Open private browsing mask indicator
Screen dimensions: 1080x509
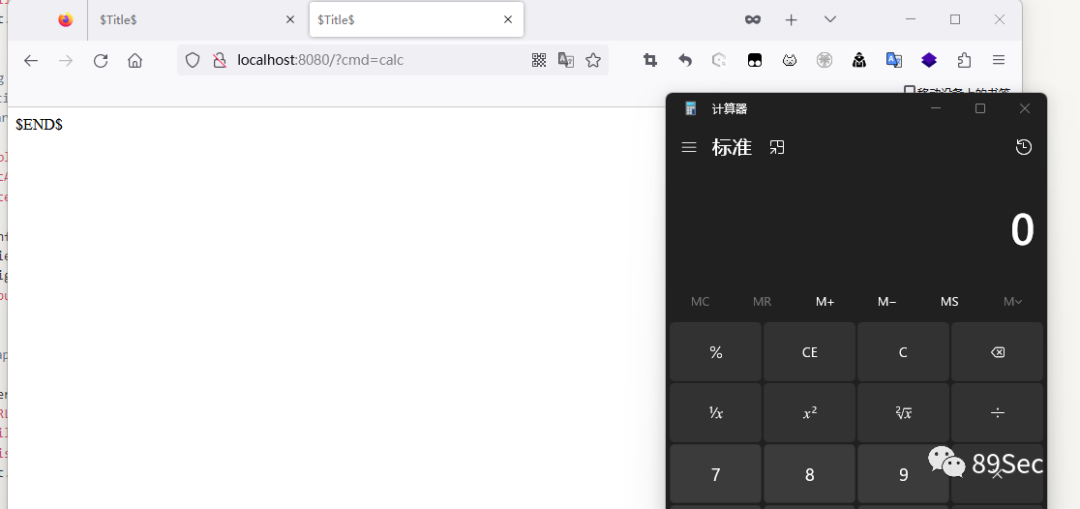pyautogui.click(x=753, y=20)
